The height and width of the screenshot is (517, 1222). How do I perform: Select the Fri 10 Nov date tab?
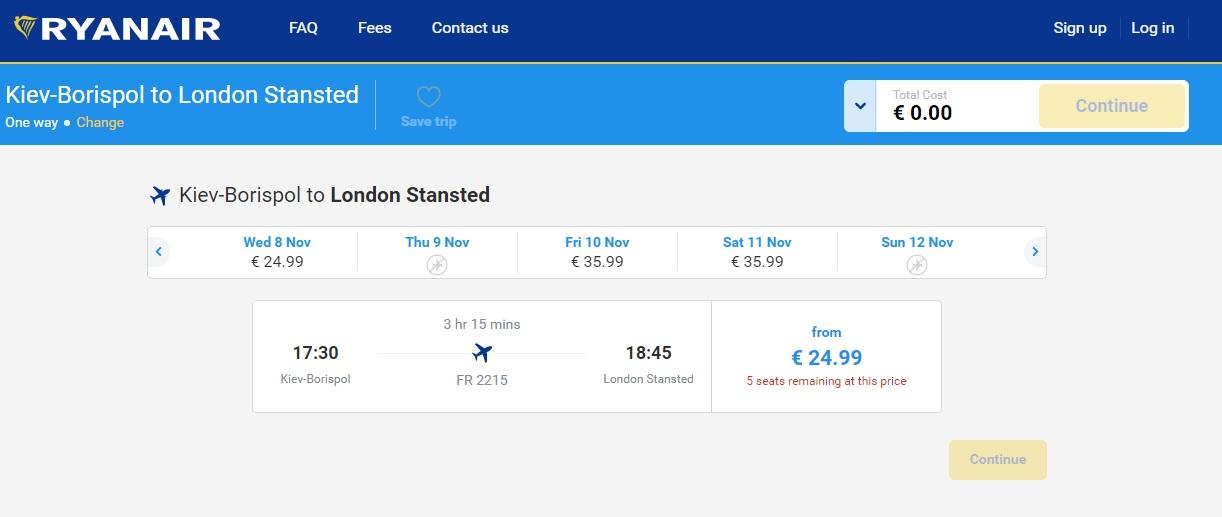click(x=597, y=252)
